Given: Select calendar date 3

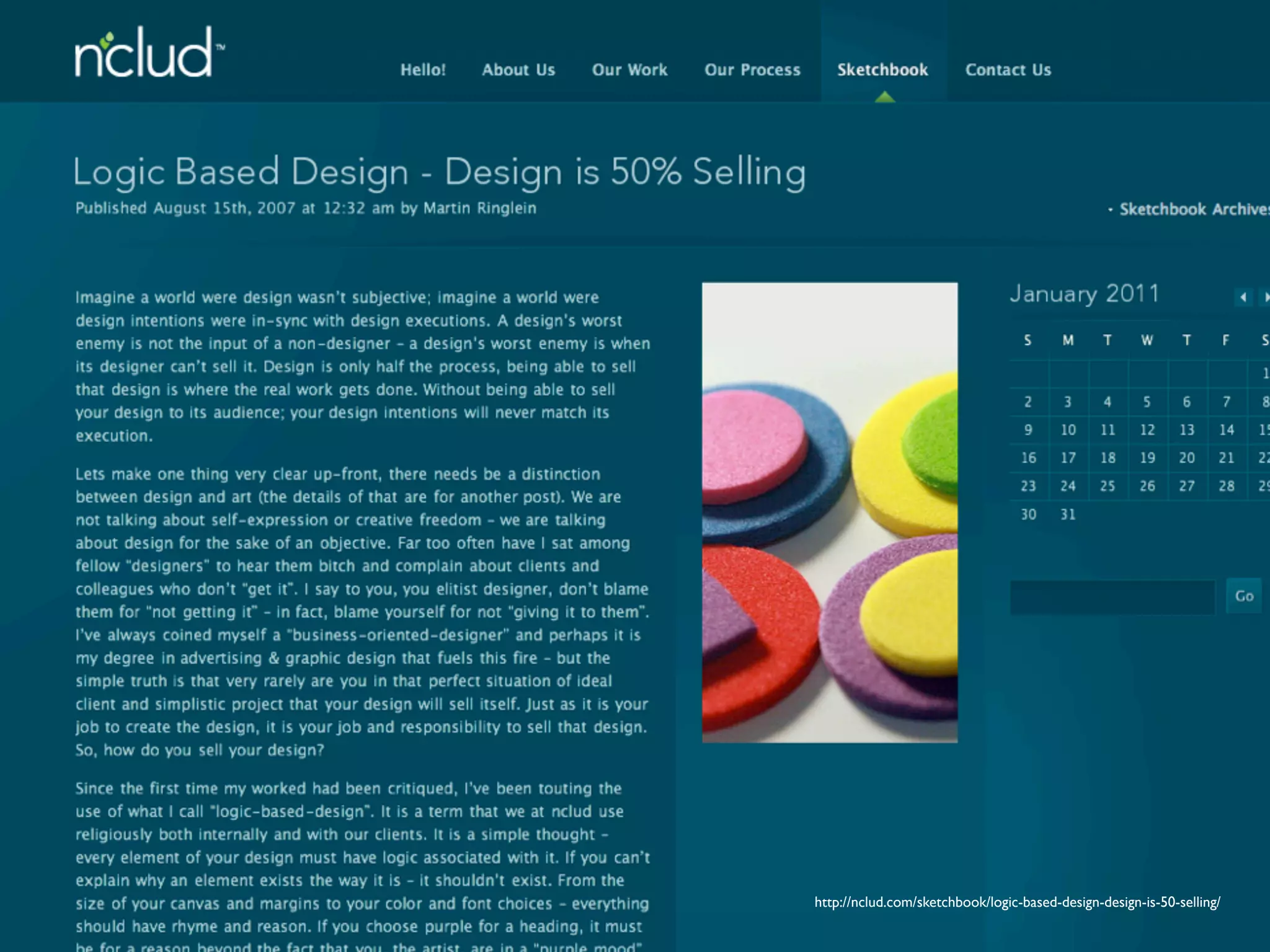Looking at the screenshot, I should 1068,402.
